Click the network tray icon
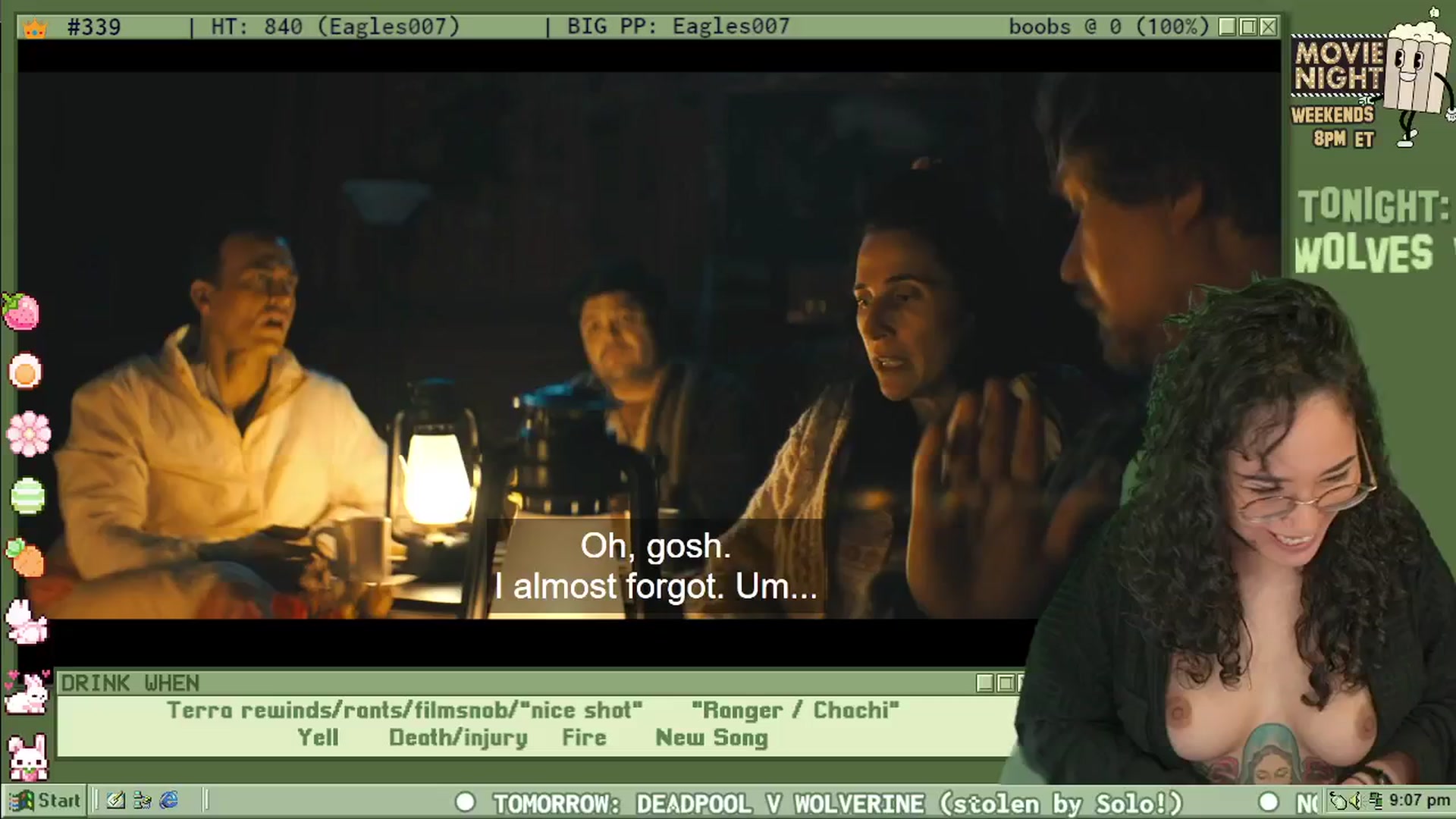 1376,801
